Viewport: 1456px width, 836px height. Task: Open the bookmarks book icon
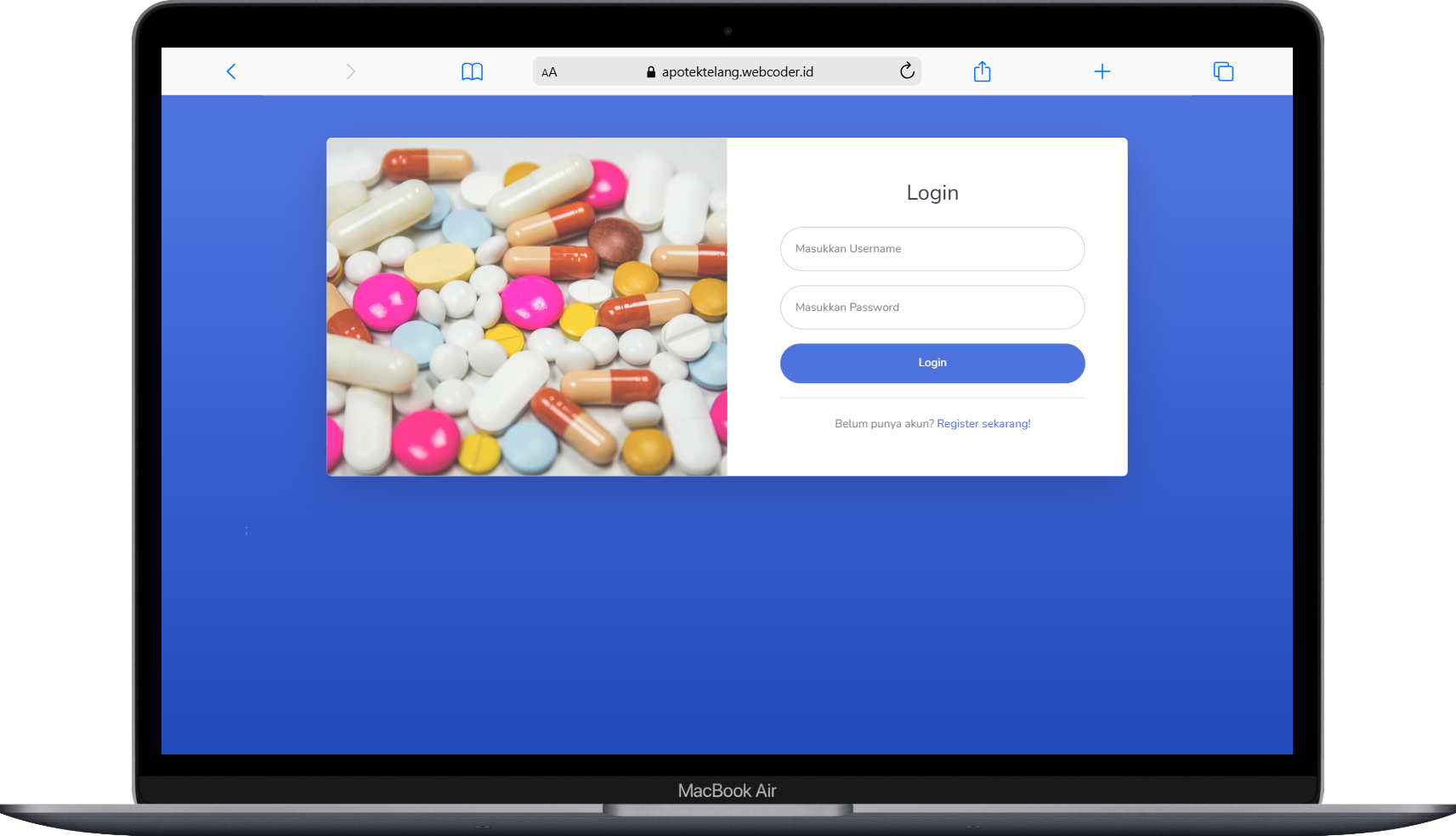click(x=473, y=71)
